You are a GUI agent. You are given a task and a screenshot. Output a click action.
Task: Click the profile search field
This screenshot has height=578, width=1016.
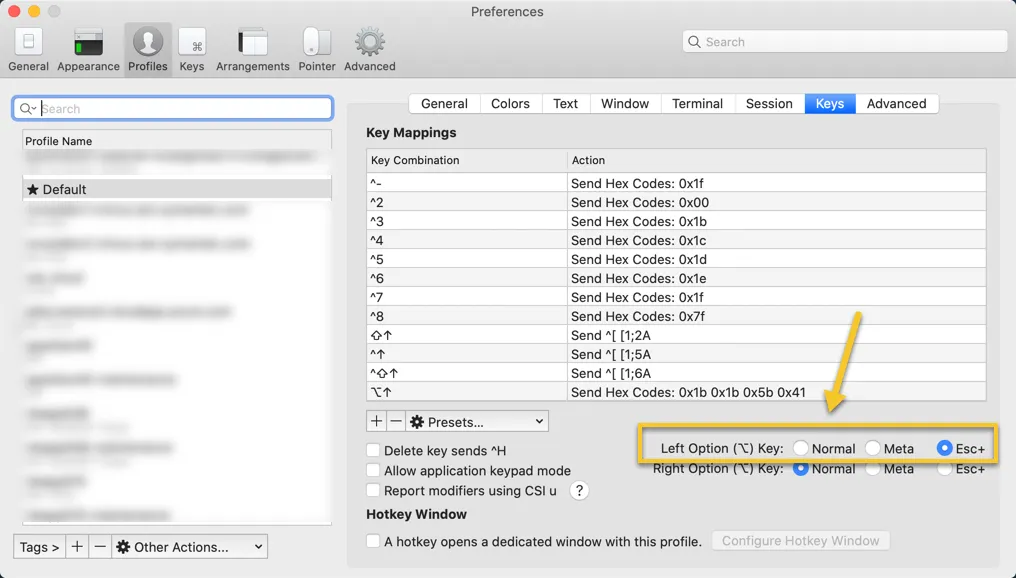pos(180,108)
